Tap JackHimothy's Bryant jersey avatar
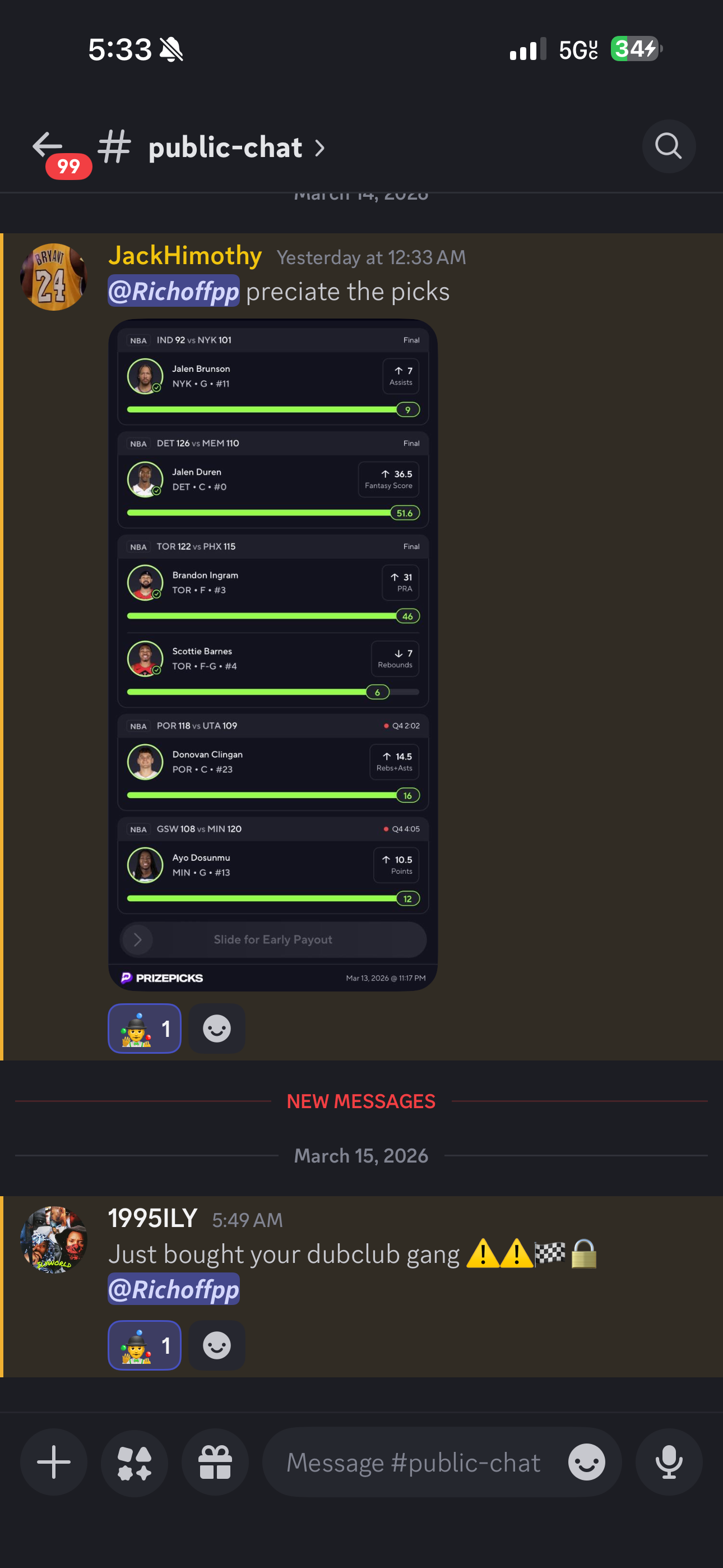 click(x=54, y=277)
